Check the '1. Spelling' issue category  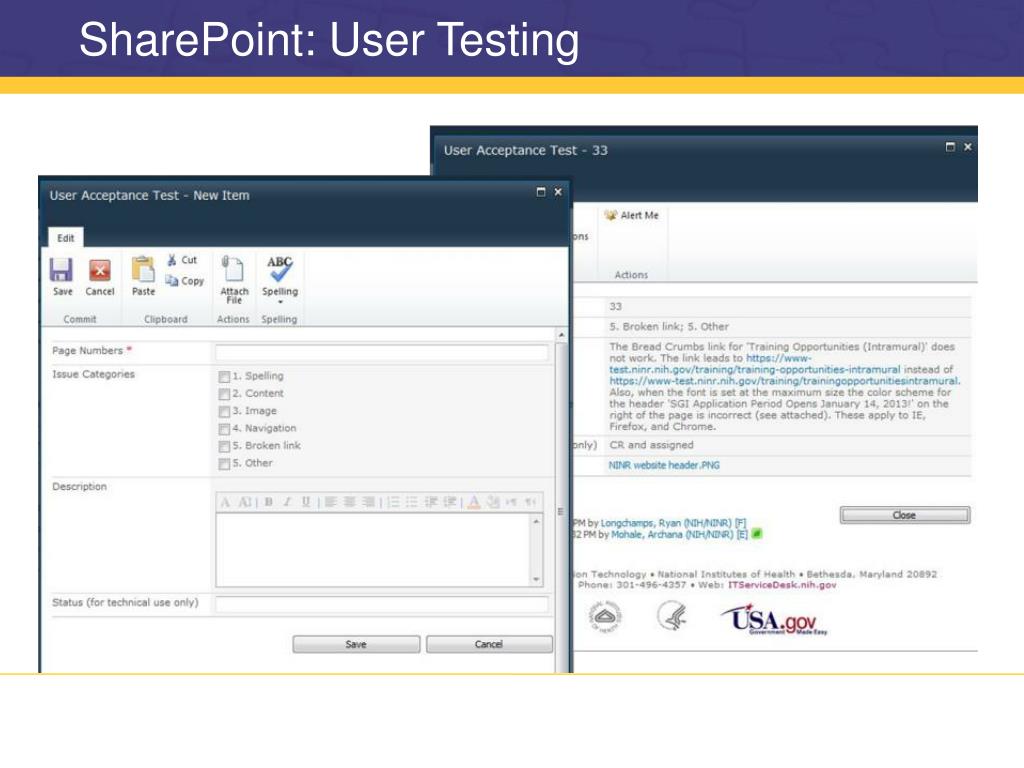(x=224, y=377)
